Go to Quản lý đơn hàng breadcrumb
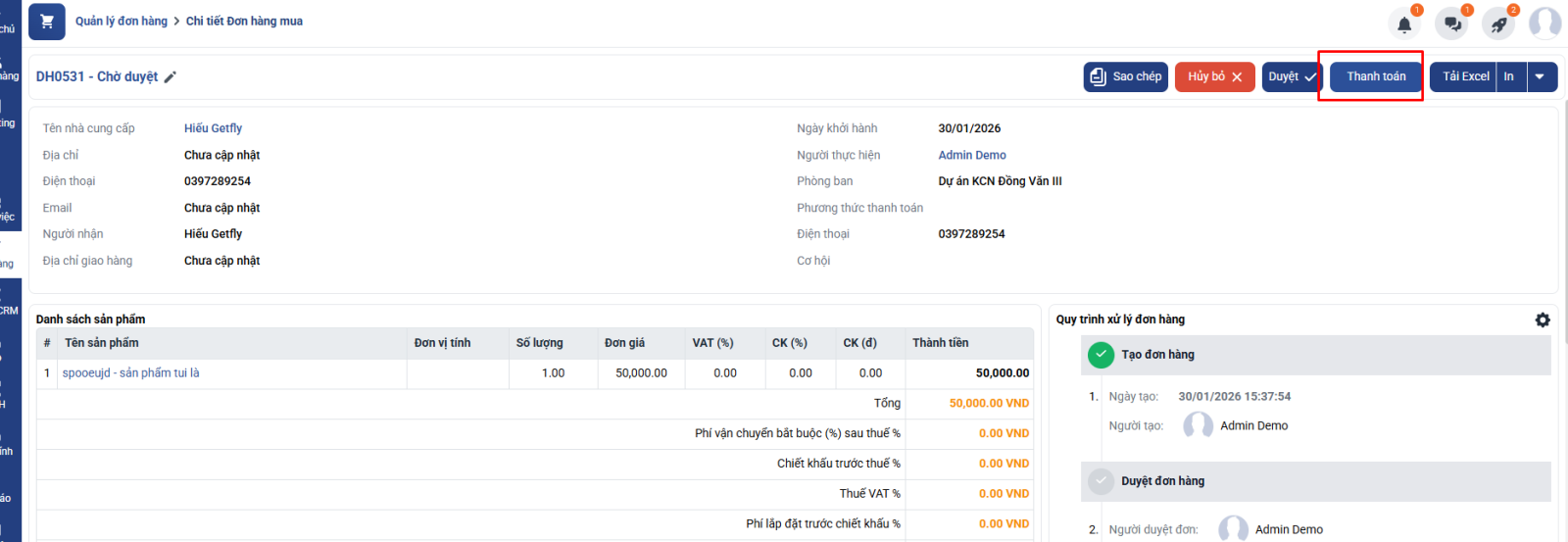1568x542 pixels. click(x=122, y=22)
